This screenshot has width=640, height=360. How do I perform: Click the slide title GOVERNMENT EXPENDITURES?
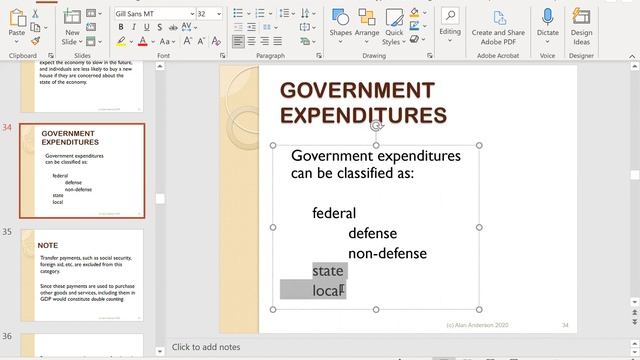click(x=363, y=103)
